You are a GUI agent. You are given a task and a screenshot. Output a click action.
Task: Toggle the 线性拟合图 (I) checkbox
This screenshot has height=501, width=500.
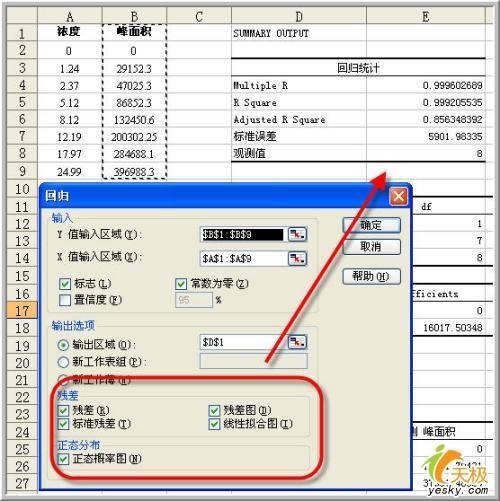point(214,424)
